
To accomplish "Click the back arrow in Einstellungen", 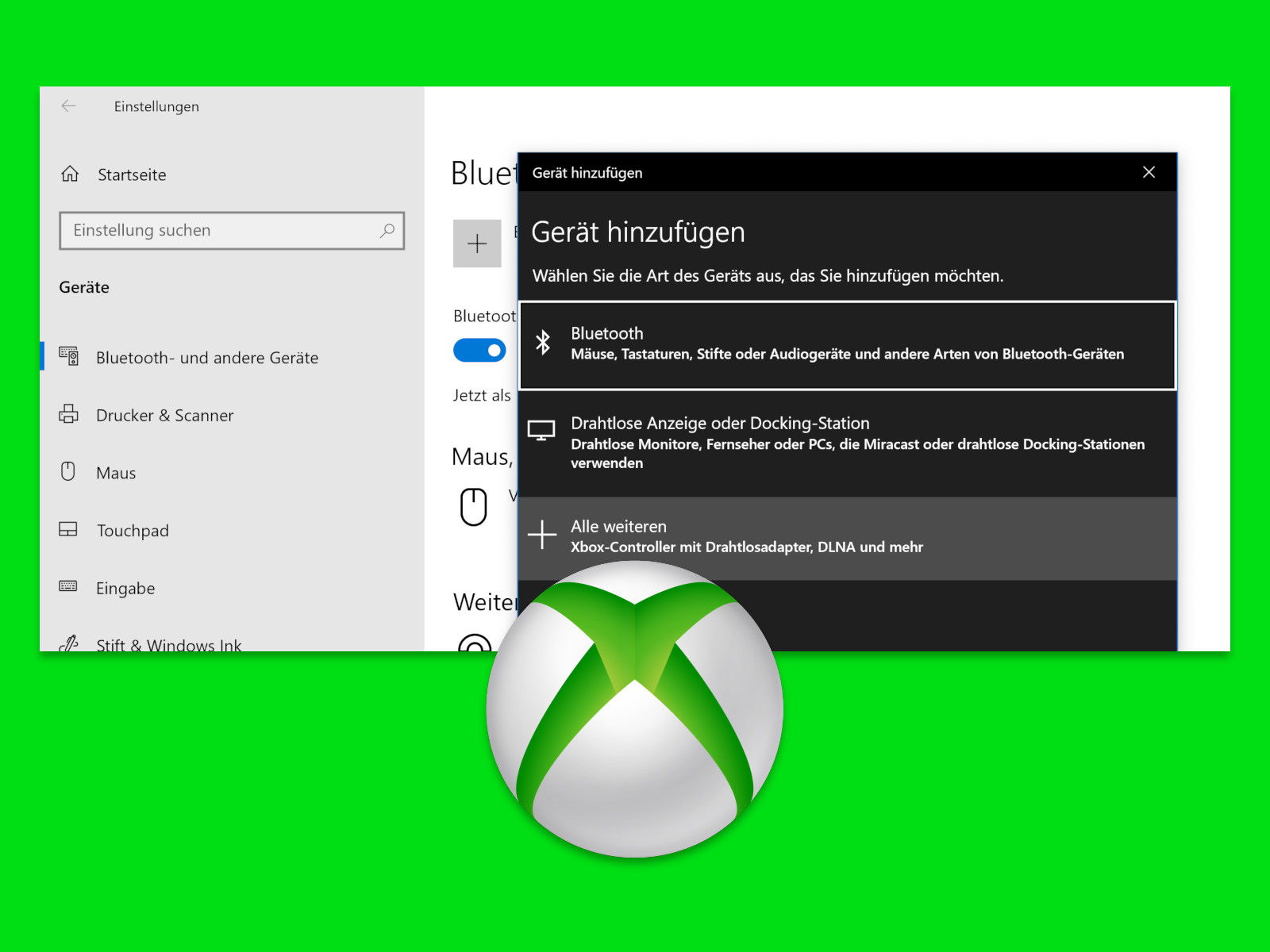I will pos(69,106).
